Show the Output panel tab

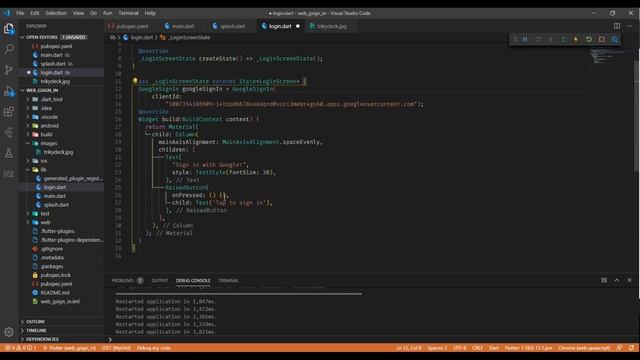pyautogui.click(x=160, y=280)
